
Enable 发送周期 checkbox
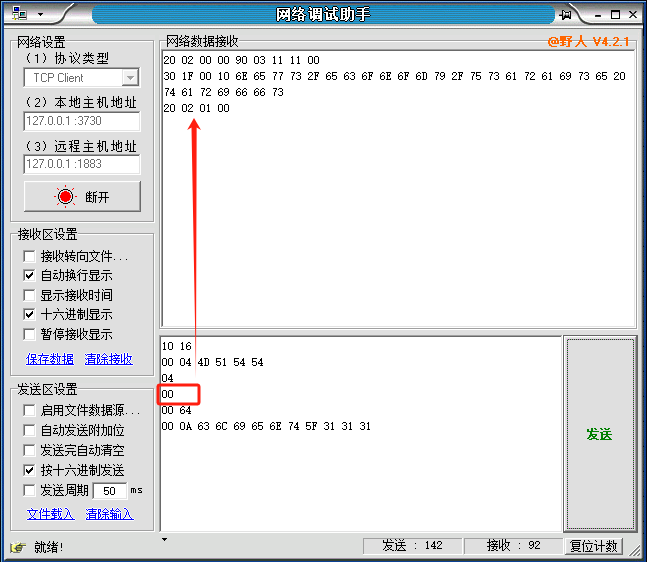pyautogui.click(x=29, y=490)
